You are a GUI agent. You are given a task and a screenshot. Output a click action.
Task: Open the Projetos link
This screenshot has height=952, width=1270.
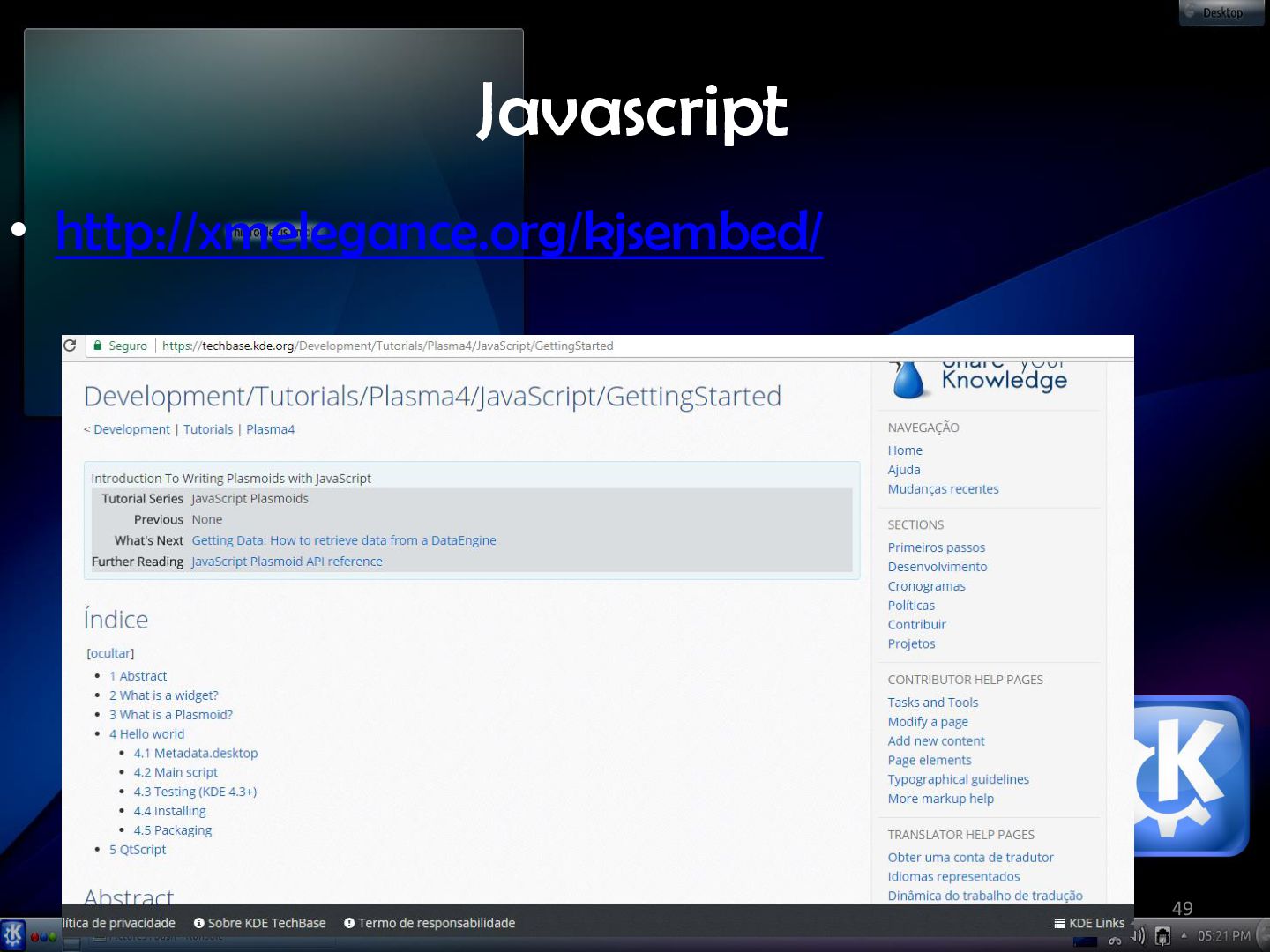[x=911, y=644]
